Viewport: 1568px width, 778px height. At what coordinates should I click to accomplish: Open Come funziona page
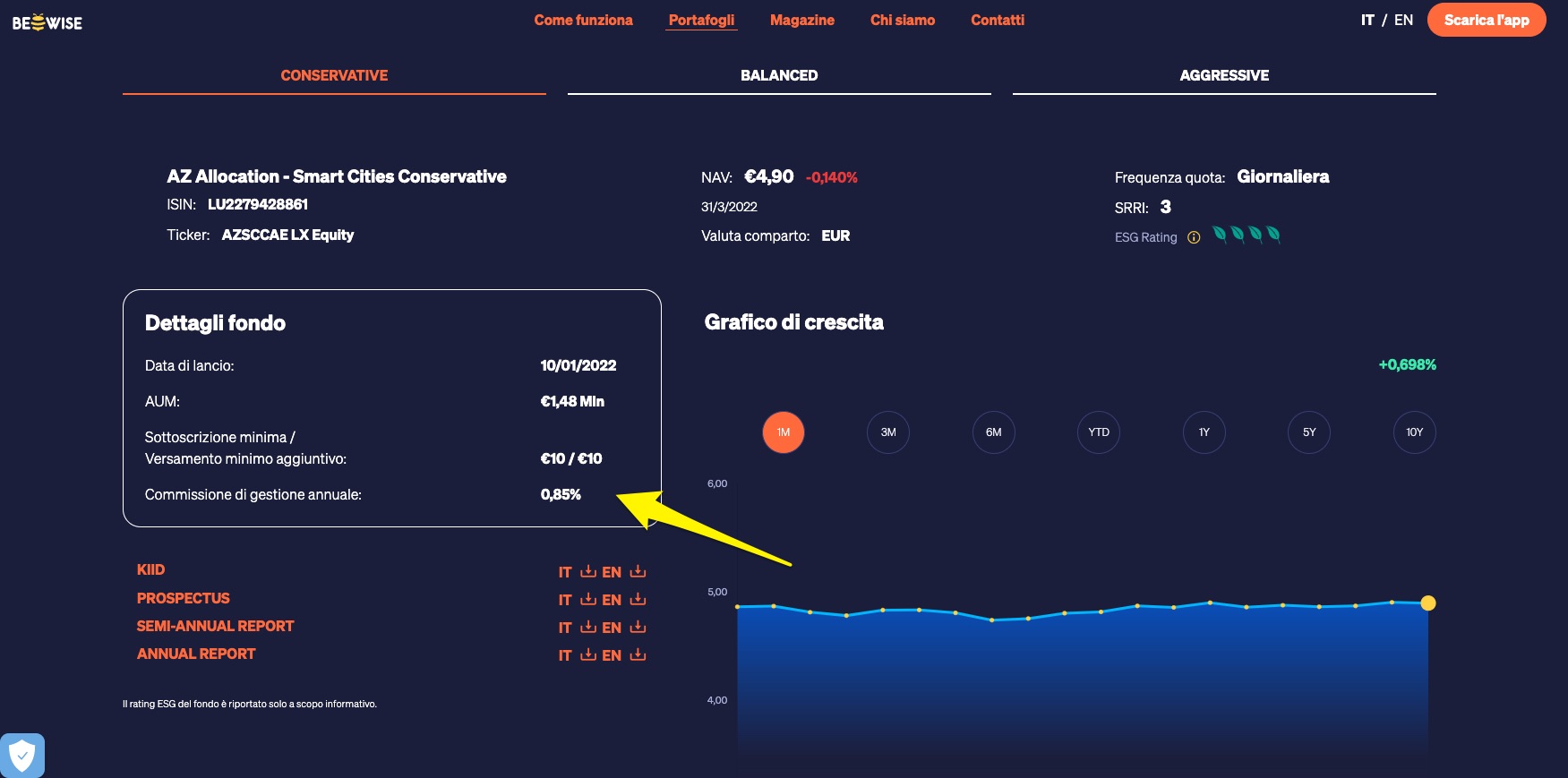tap(583, 20)
